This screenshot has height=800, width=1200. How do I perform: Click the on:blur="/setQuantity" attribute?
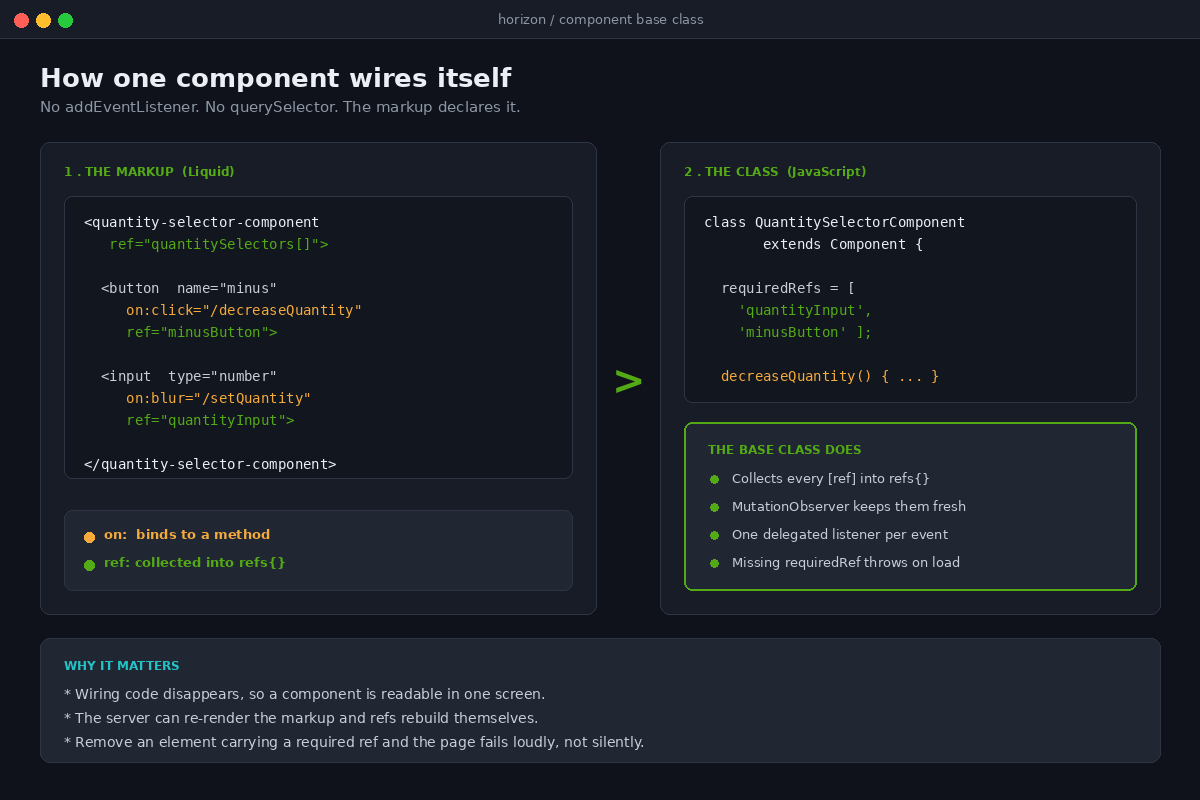[x=219, y=398]
